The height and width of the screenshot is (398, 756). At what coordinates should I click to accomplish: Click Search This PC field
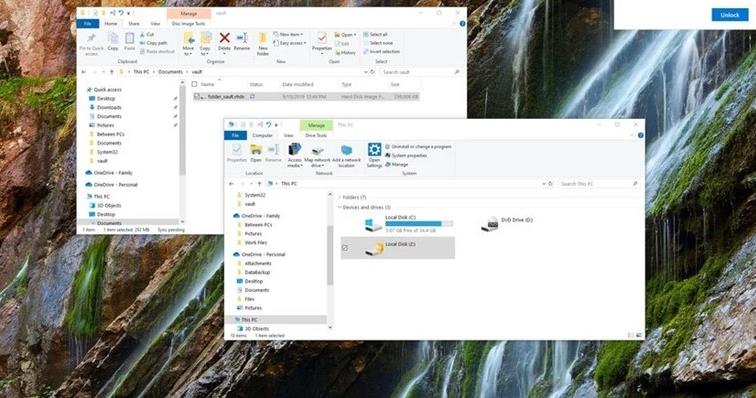click(x=599, y=184)
